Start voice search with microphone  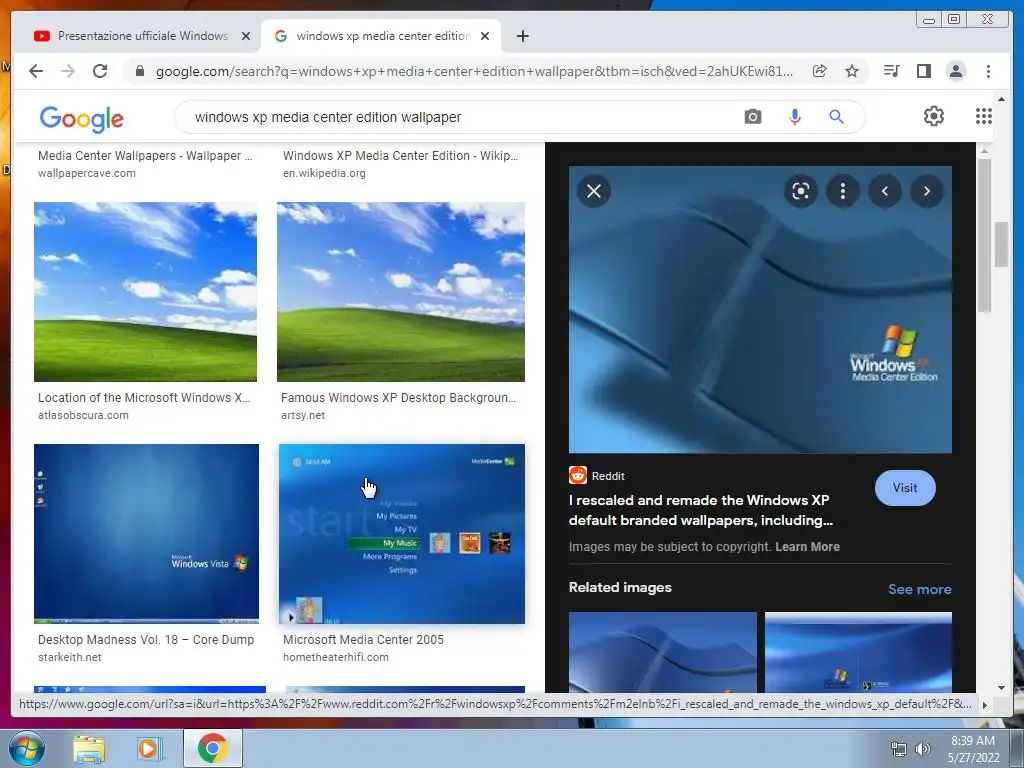[x=795, y=117]
